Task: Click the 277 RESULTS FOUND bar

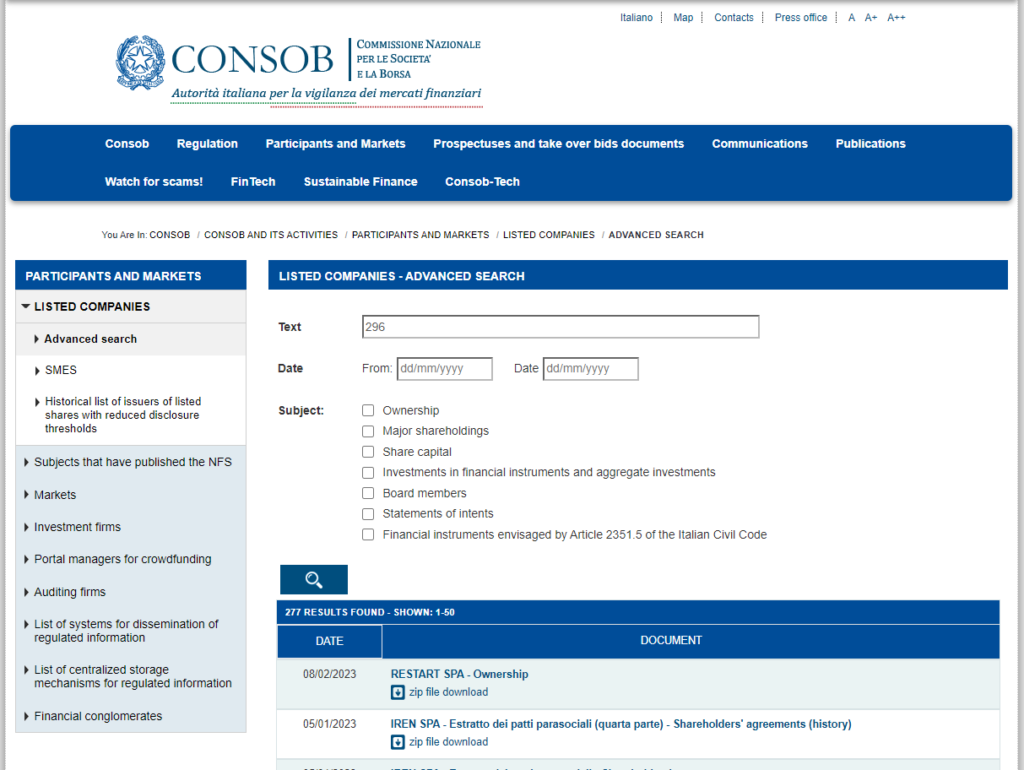Action: (638, 612)
